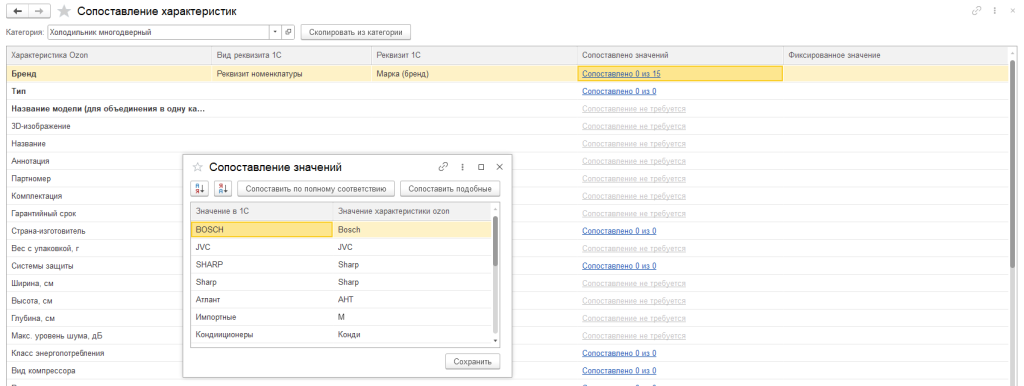
Task: Select the Импортные row value
Action: [261, 317]
